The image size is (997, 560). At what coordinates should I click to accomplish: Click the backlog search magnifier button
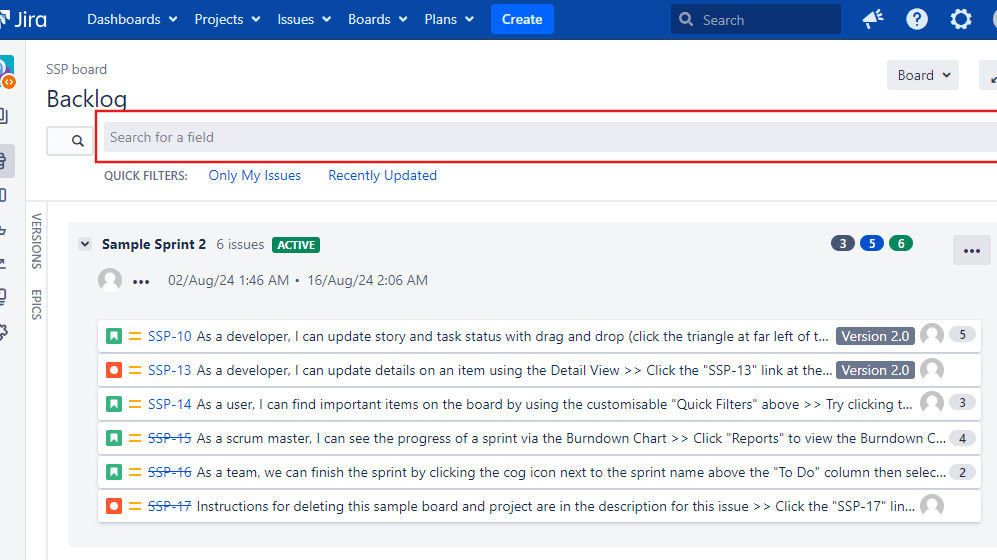point(71,141)
